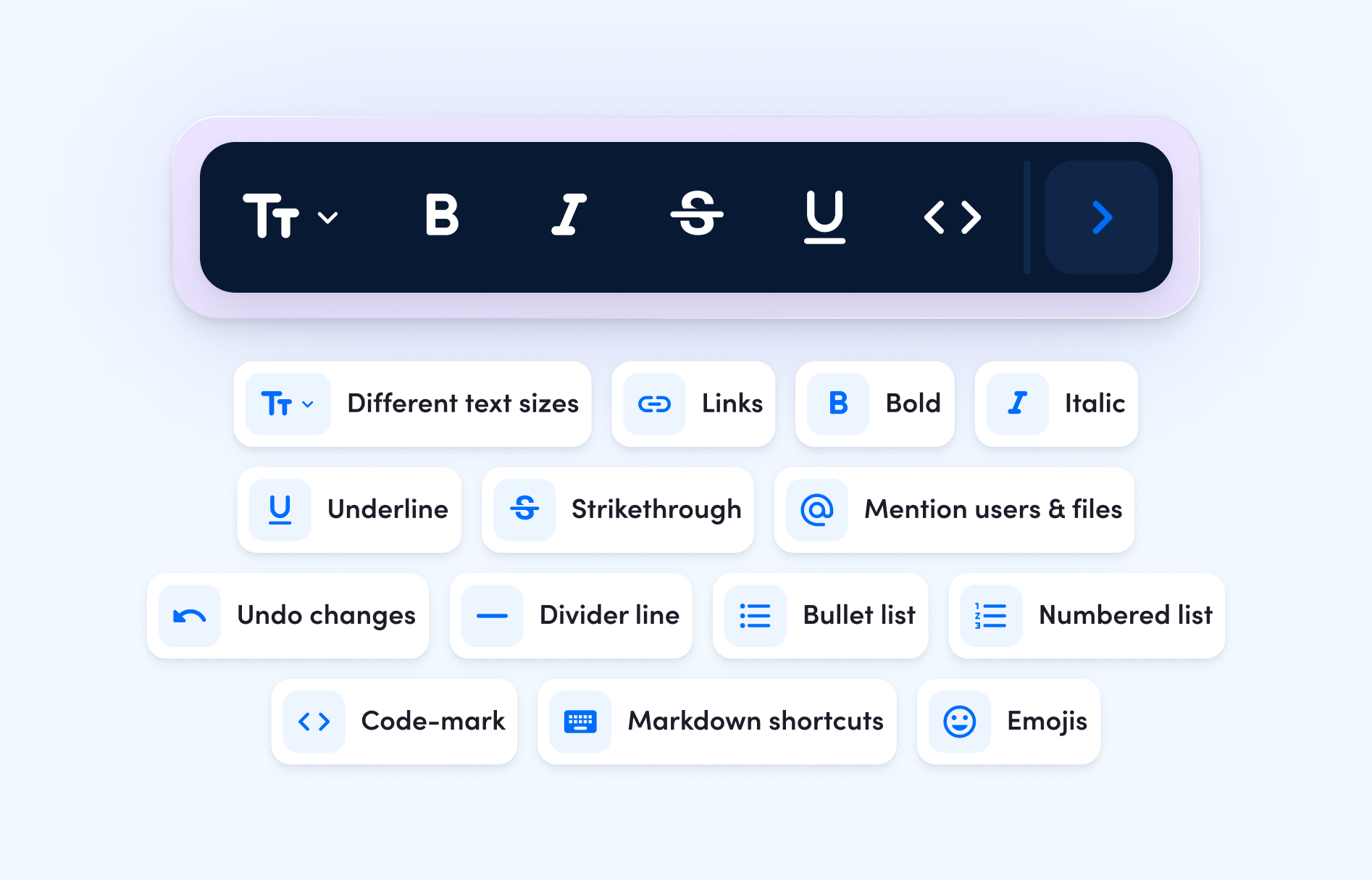Click the Markdown shortcuts keyboard icon
This screenshot has height=881, width=1372.
click(x=580, y=722)
